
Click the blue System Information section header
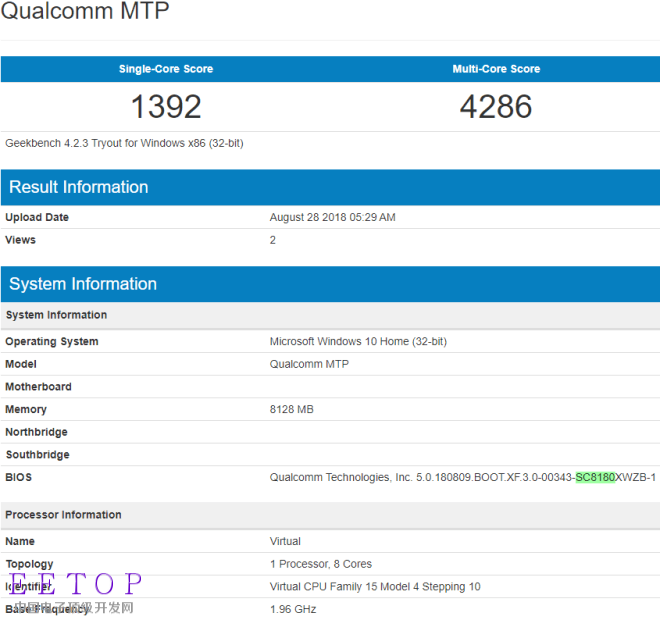point(83,284)
